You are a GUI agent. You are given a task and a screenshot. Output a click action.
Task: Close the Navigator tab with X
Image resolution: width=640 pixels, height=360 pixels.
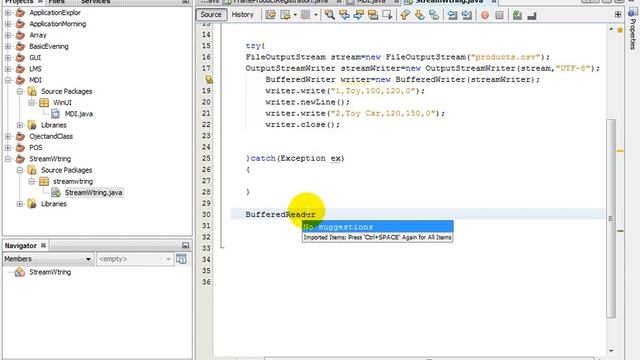(43, 245)
